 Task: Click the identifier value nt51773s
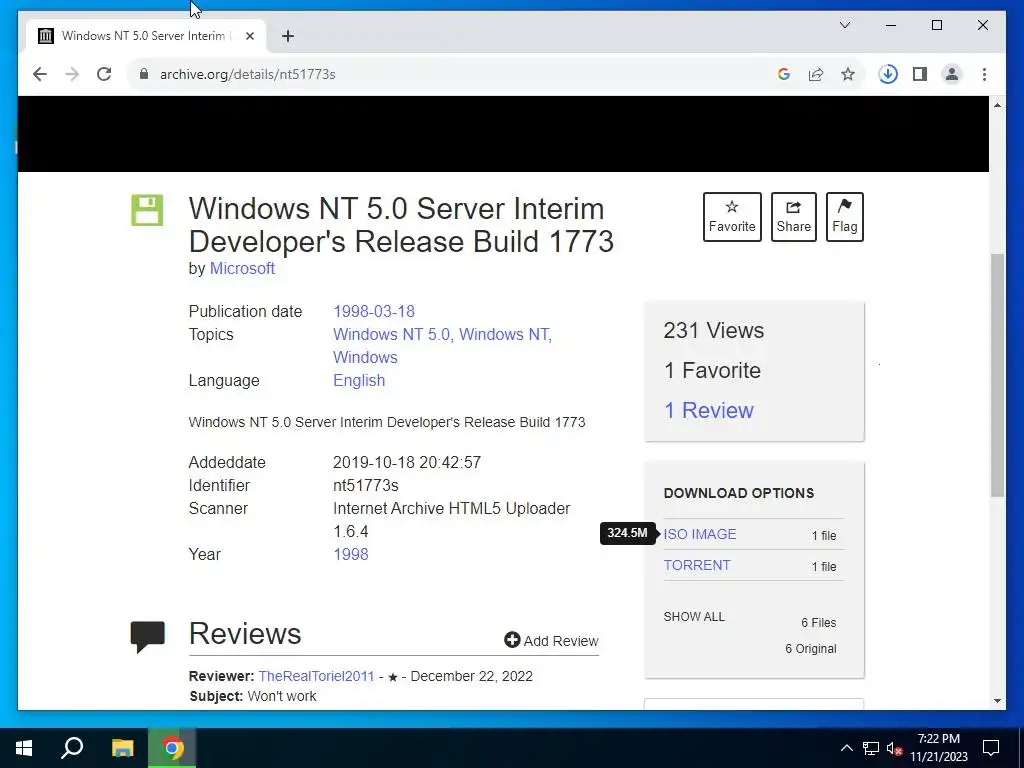click(x=366, y=485)
